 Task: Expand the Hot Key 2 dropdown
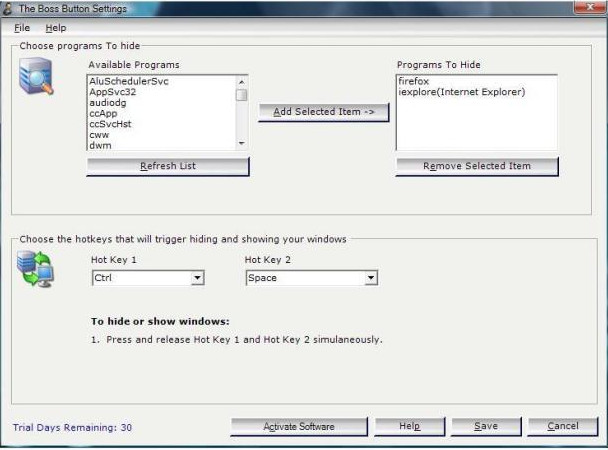370,278
